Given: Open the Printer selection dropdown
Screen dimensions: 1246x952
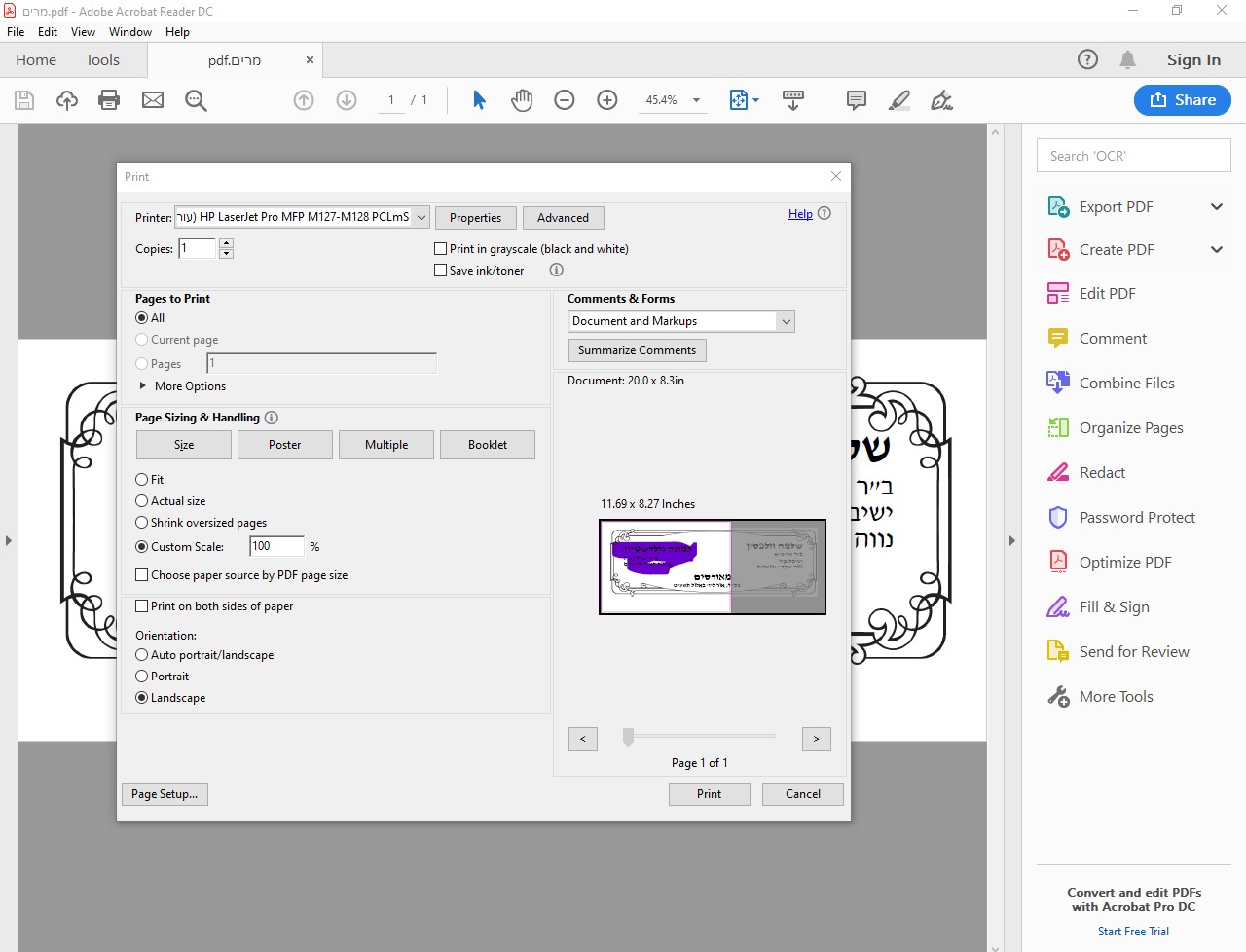Looking at the screenshot, I should (421, 218).
